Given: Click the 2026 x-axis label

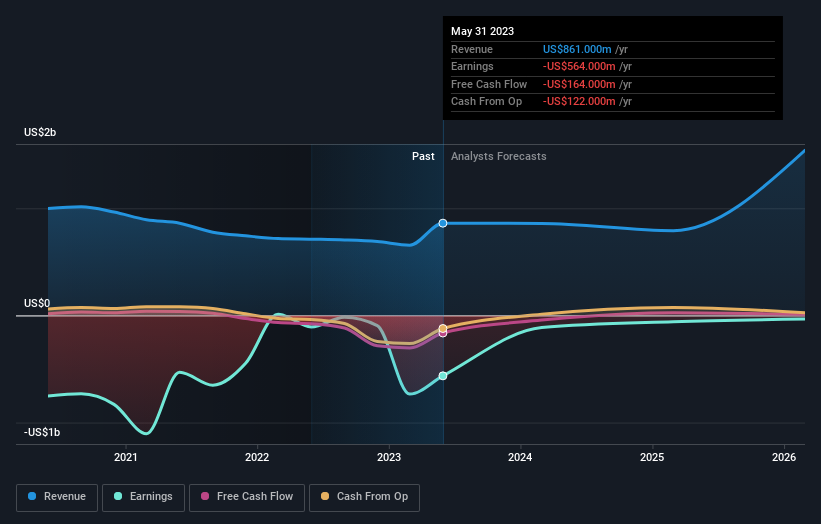Looking at the screenshot, I should (784, 458).
